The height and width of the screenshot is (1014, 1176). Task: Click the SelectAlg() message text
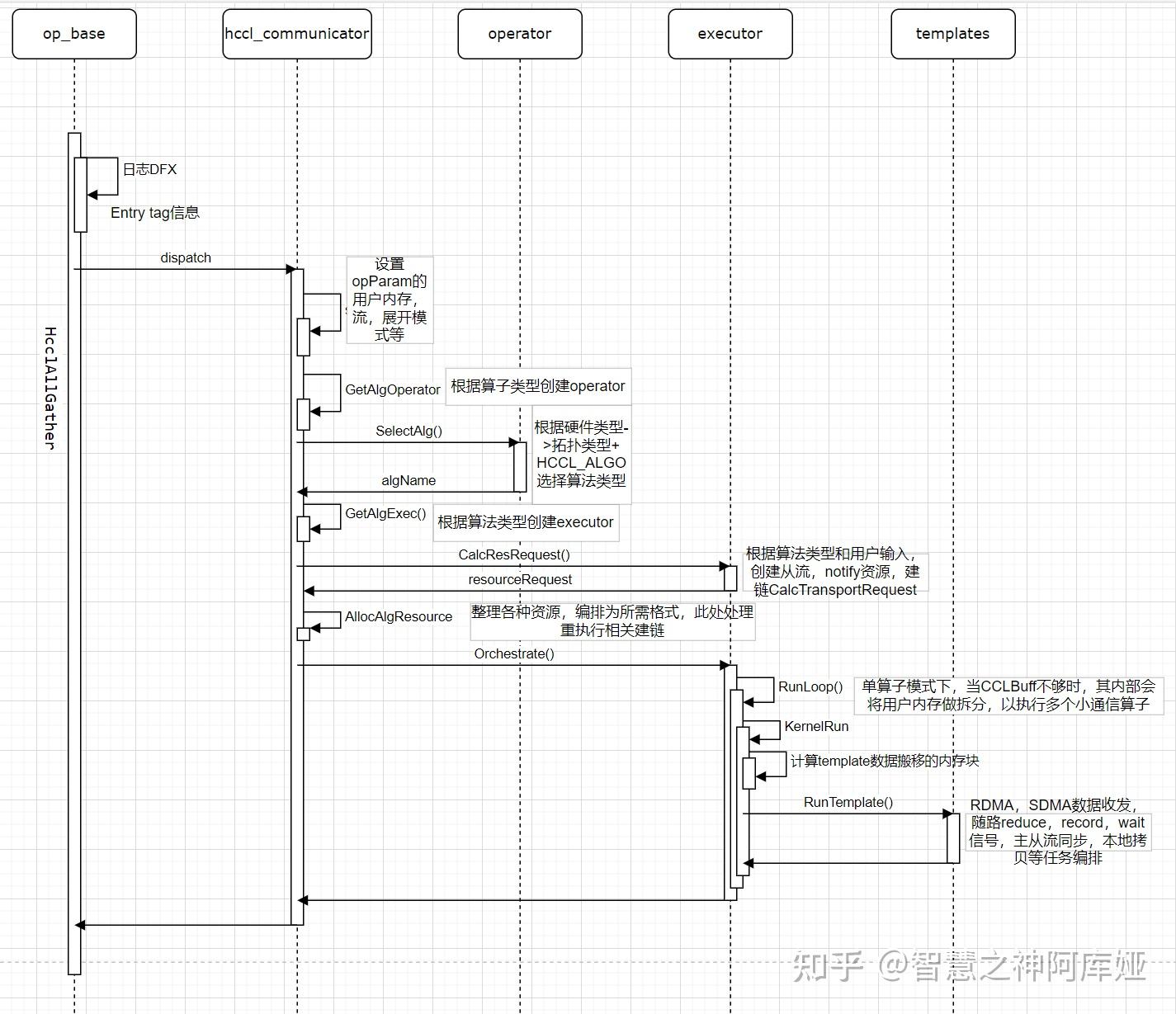point(408,430)
